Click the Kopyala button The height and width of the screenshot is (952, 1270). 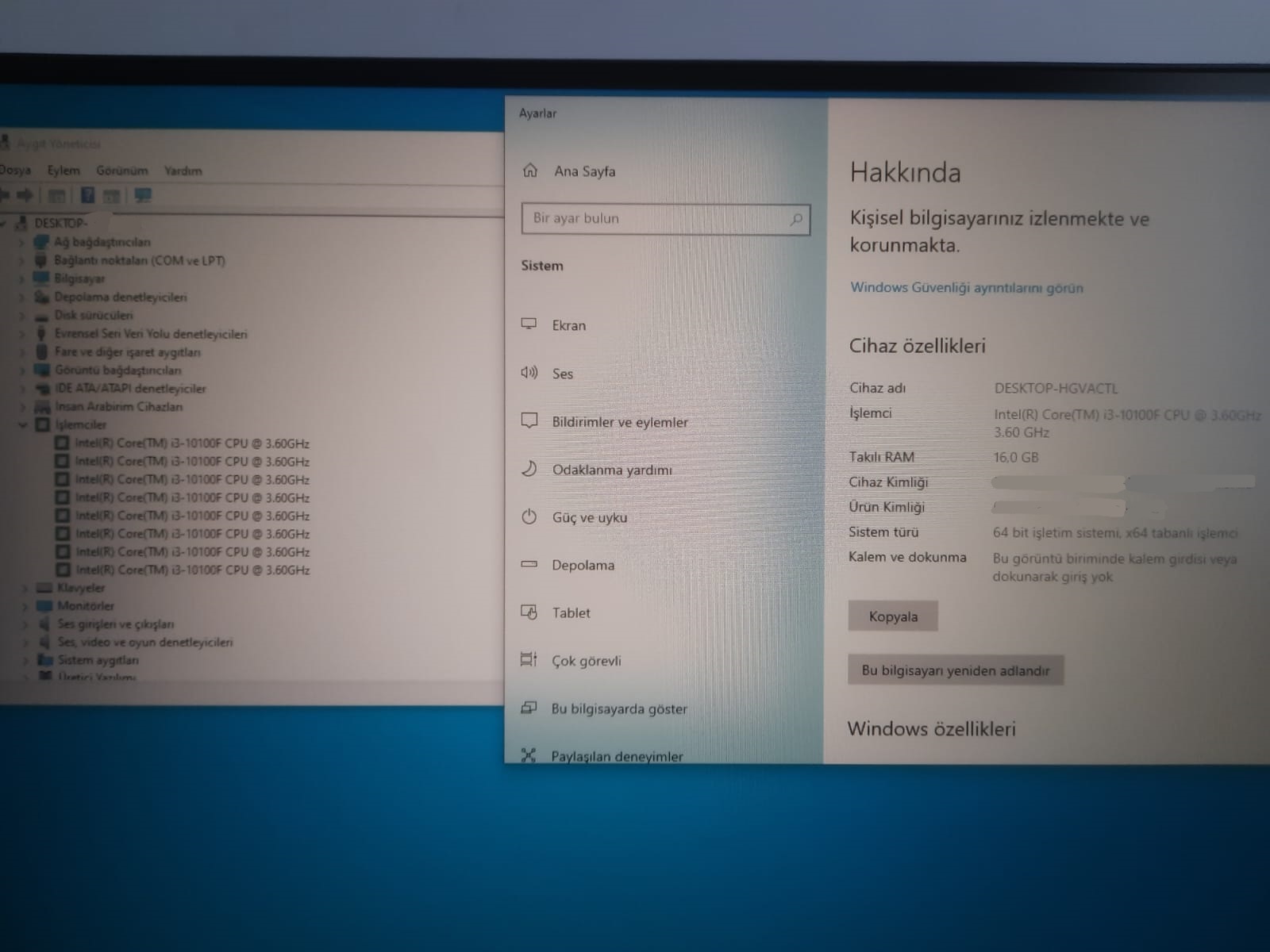tap(893, 616)
